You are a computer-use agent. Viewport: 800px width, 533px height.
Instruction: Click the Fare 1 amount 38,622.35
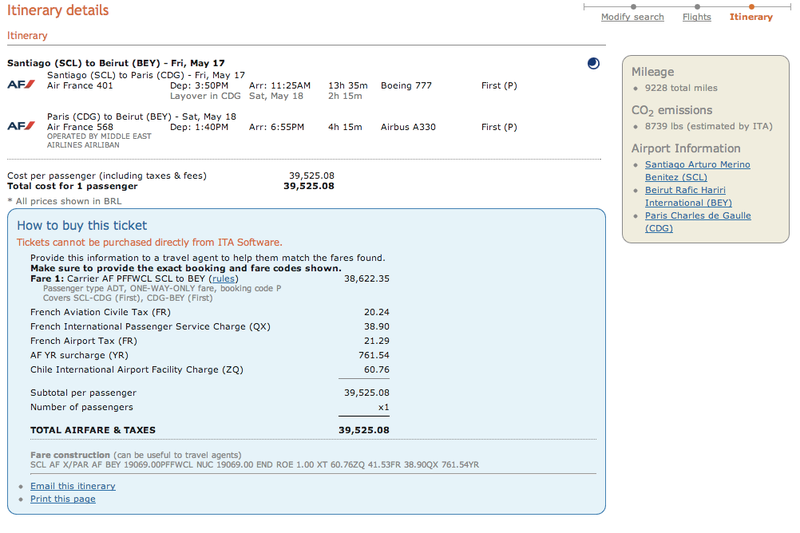tap(366, 278)
